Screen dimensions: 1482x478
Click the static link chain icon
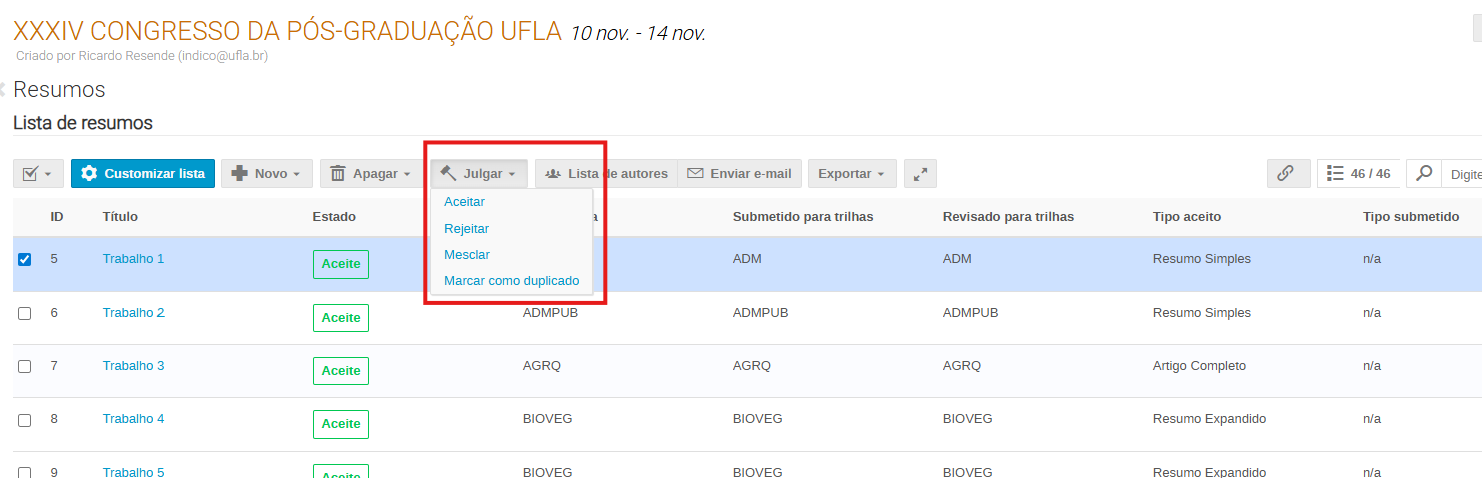pos(1288,173)
